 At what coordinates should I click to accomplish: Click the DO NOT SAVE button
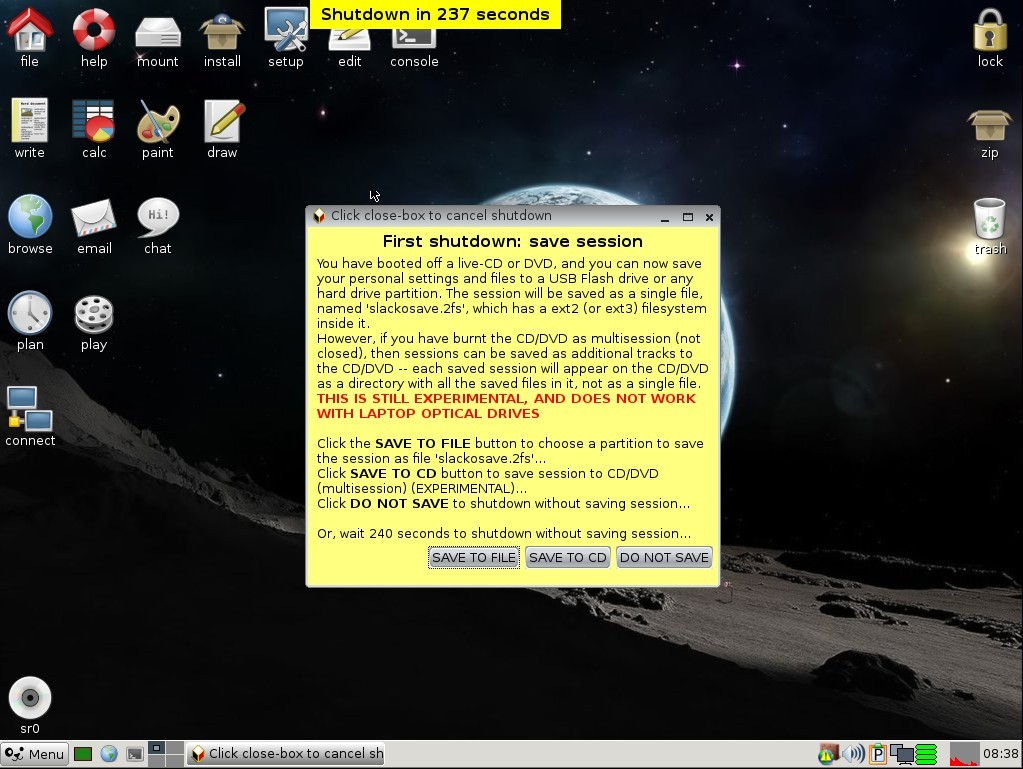664,558
